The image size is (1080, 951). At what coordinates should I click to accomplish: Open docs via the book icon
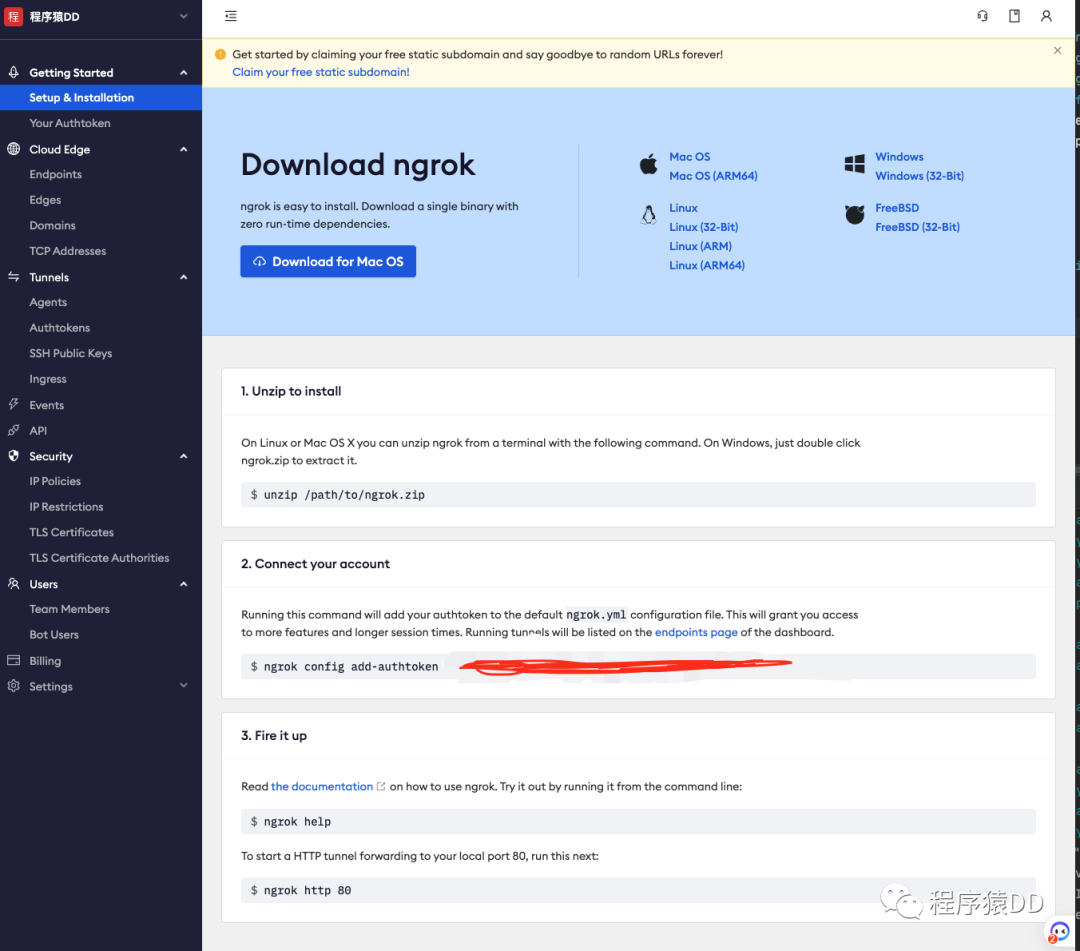click(1015, 16)
